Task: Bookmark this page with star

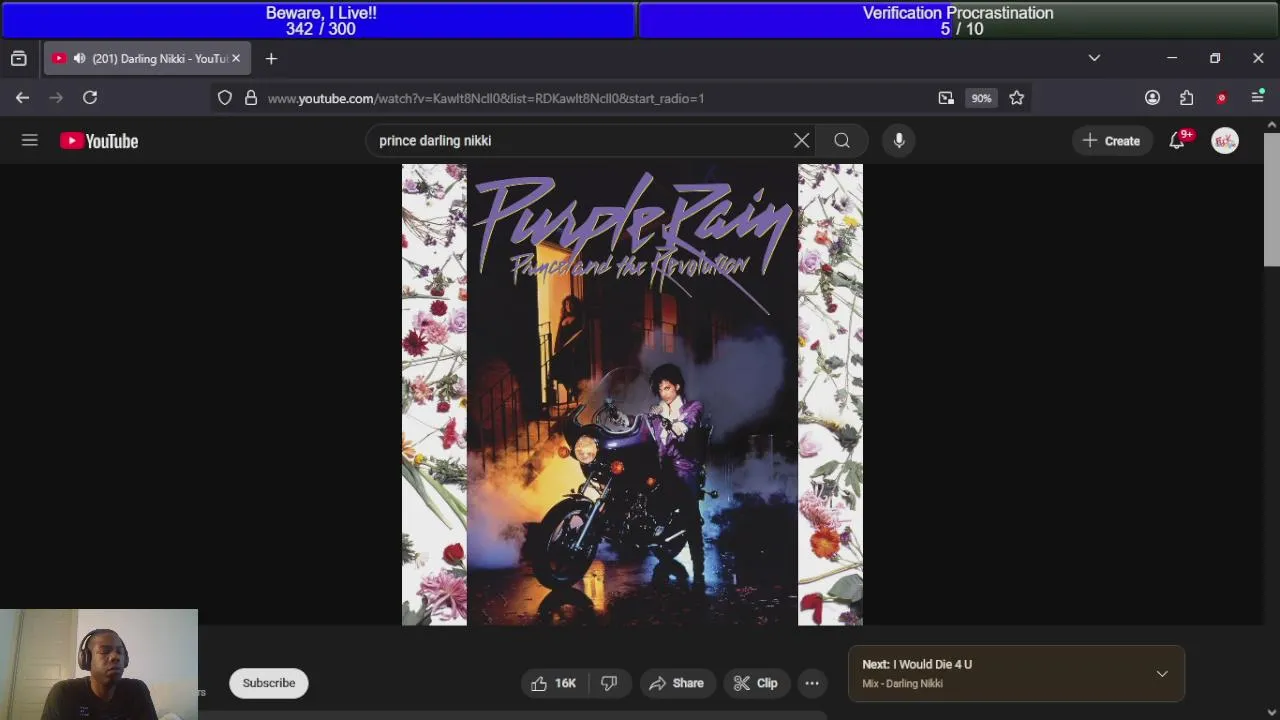Action: pyautogui.click(x=1017, y=98)
